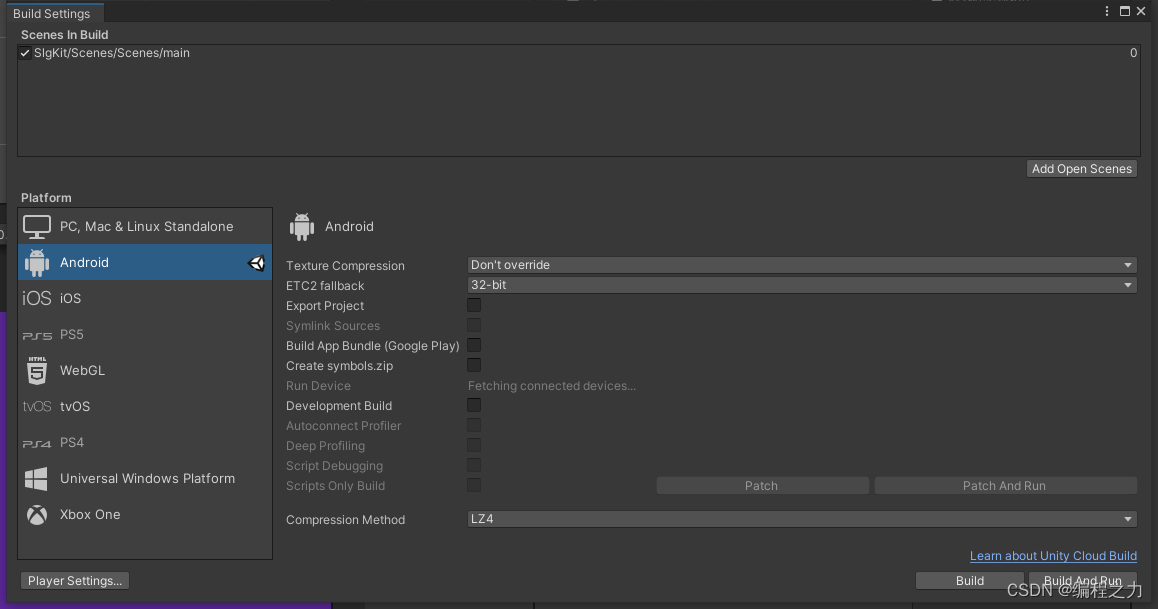Click the Build button
The image size is (1158, 609).
(x=970, y=581)
